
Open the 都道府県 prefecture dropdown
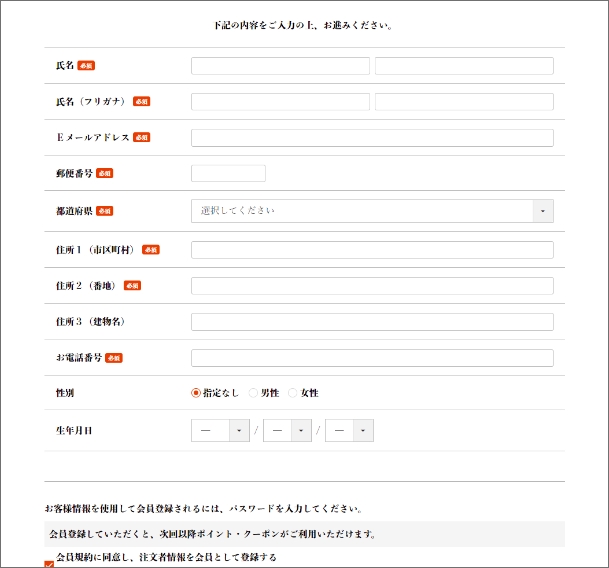362,211
